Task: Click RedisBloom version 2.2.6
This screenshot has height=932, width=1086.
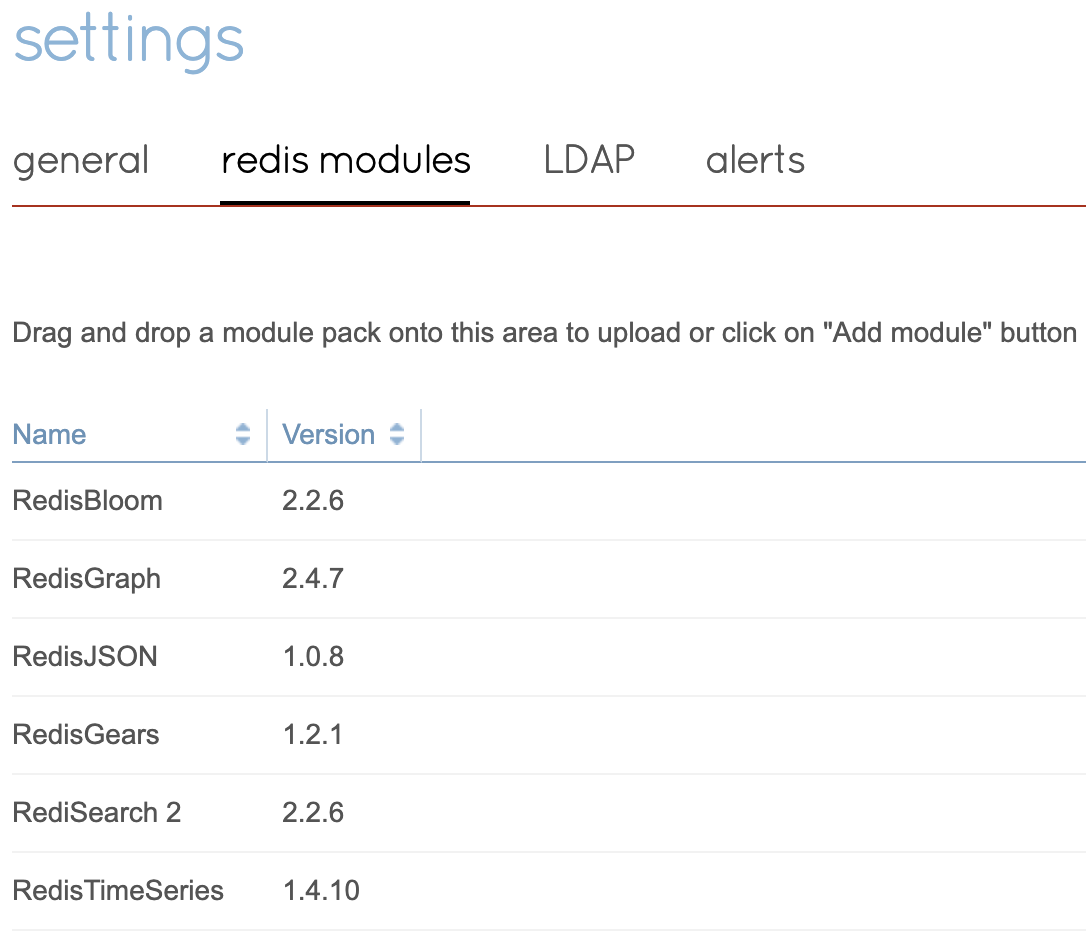Action: (313, 501)
